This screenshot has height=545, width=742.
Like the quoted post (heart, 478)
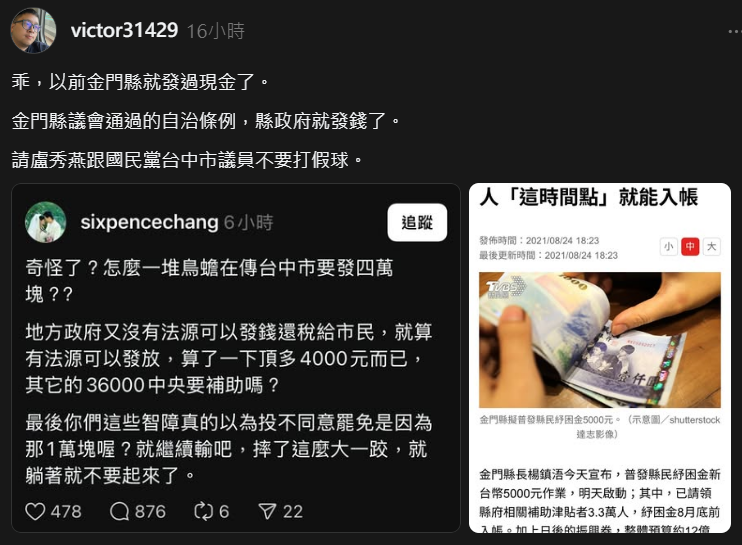[x=35, y=511]
